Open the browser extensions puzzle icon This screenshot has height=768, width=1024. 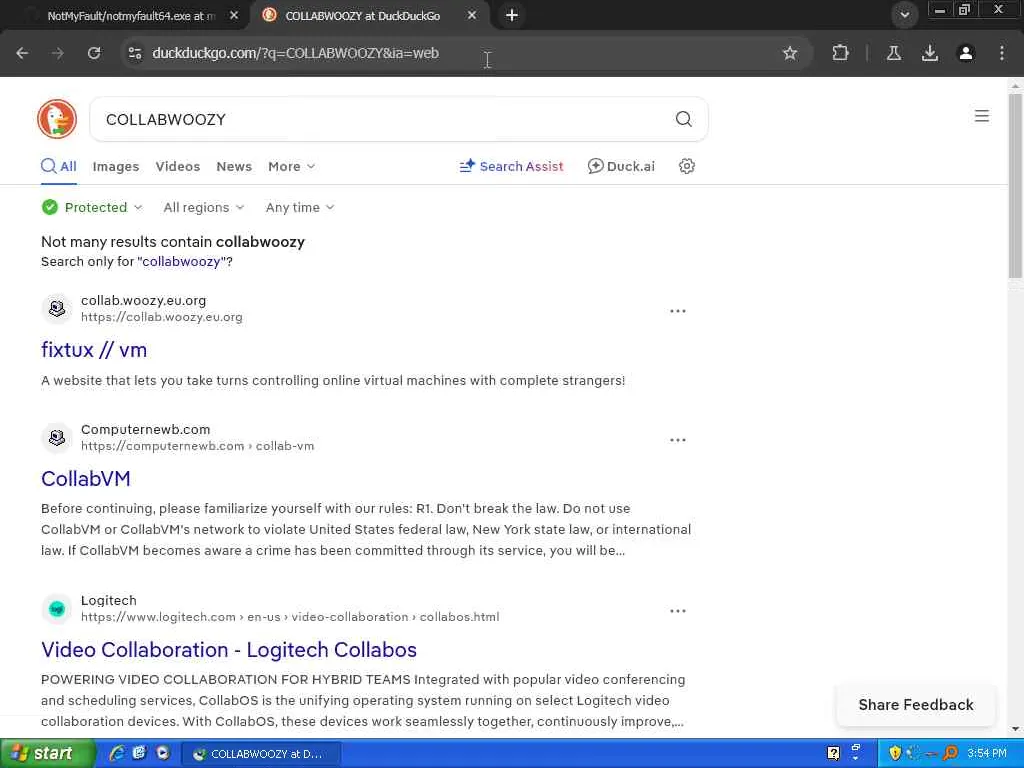tap(840, 53)
